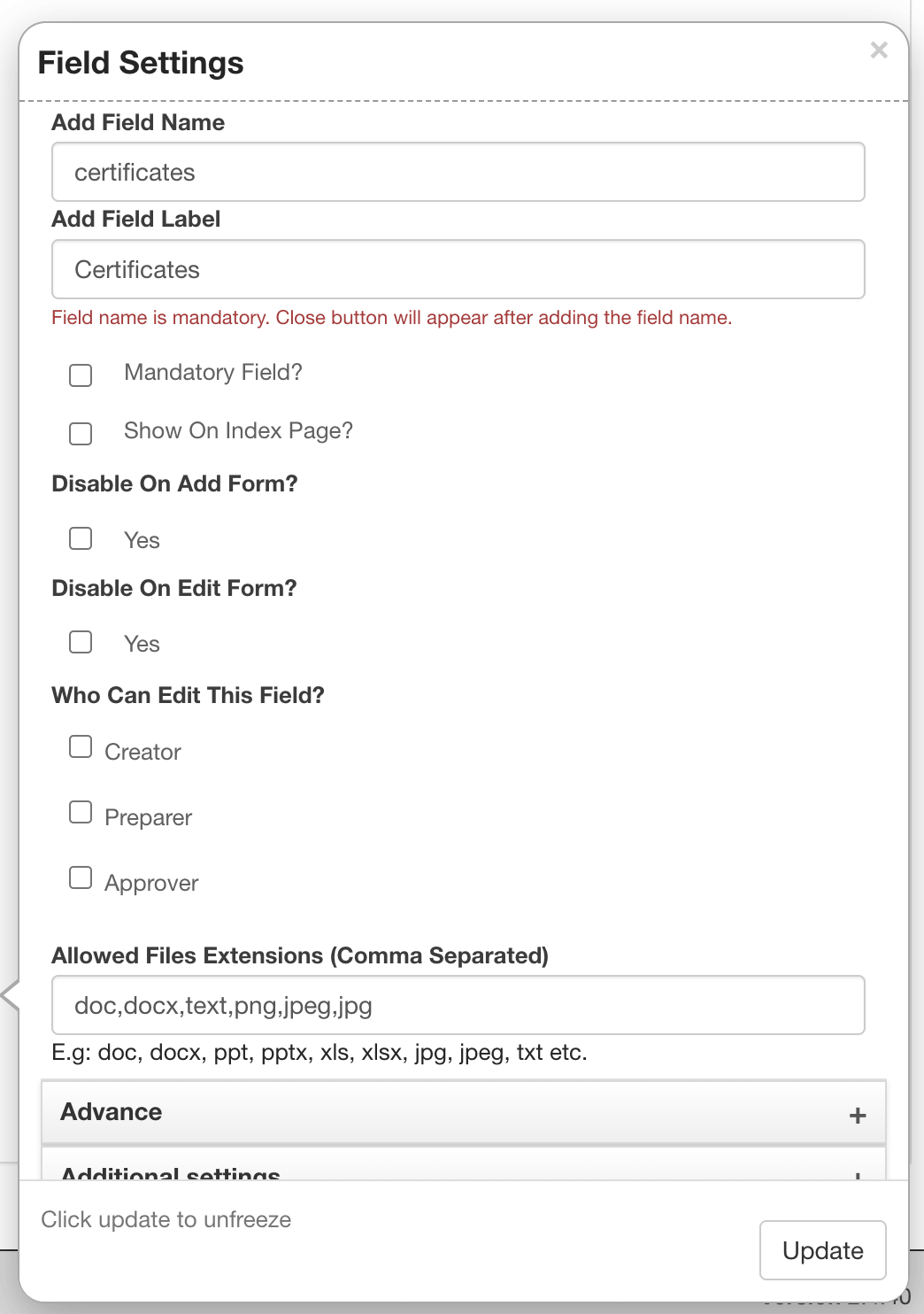Click the Show On Index Page? label
Screen dimensions: 924x1314
(238, 430)
